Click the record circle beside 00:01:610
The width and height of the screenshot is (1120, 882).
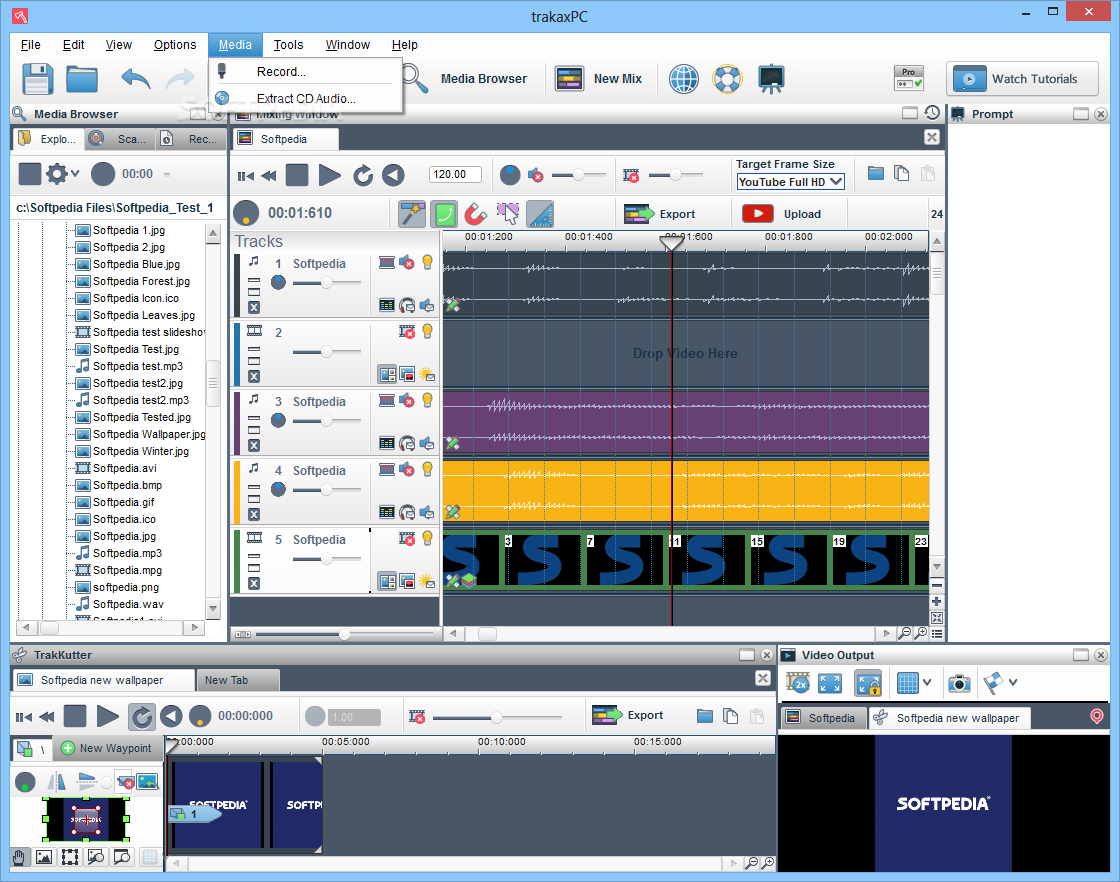(x=246, y=213)
